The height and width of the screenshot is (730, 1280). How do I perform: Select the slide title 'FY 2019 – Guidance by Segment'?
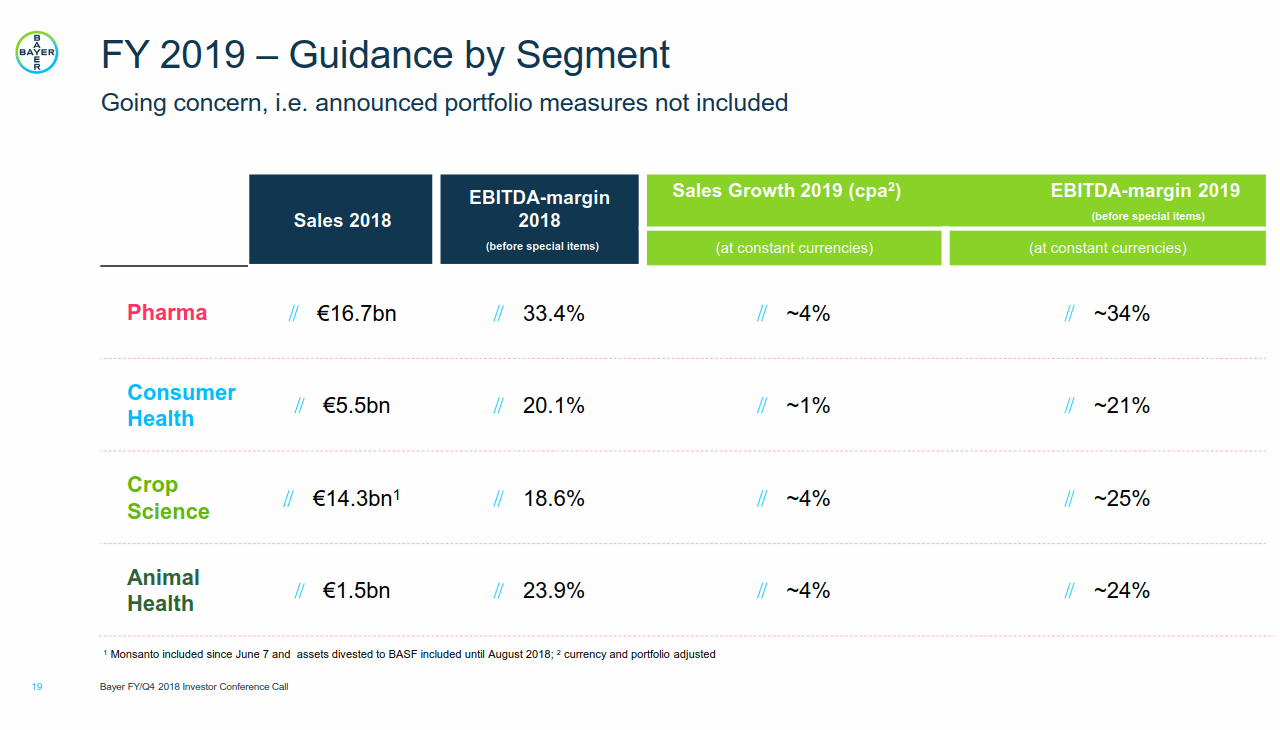[385, 55]
